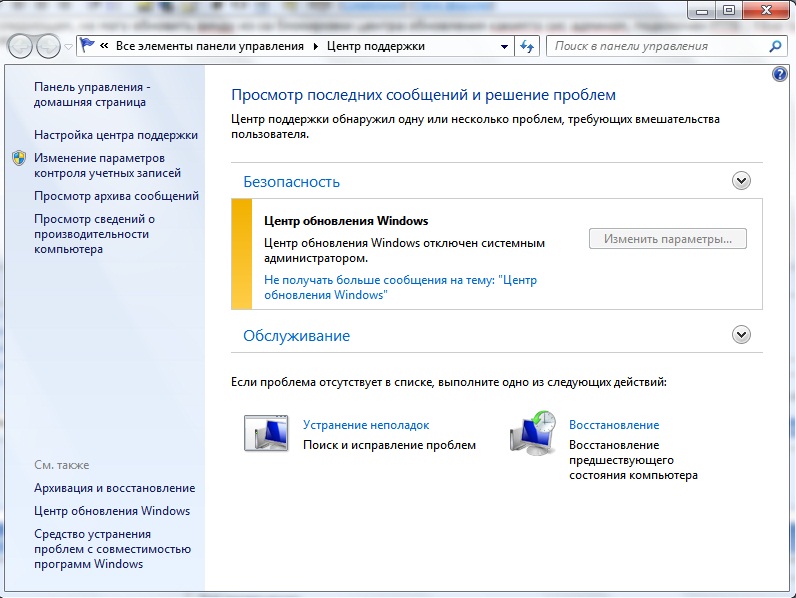The image size is (796, 598).
Task: Click the Action Center flag icon in address bar
Action: tap(88, 46)
